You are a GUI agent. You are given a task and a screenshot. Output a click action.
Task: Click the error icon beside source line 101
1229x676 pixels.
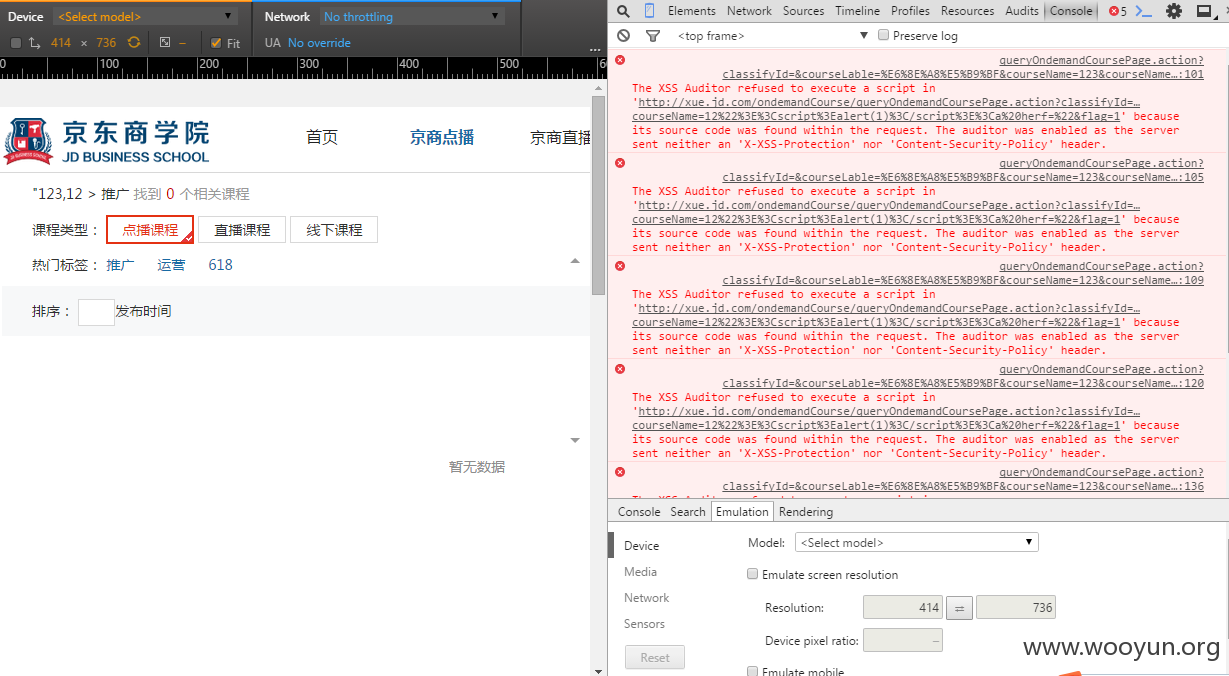click(620, 60)
